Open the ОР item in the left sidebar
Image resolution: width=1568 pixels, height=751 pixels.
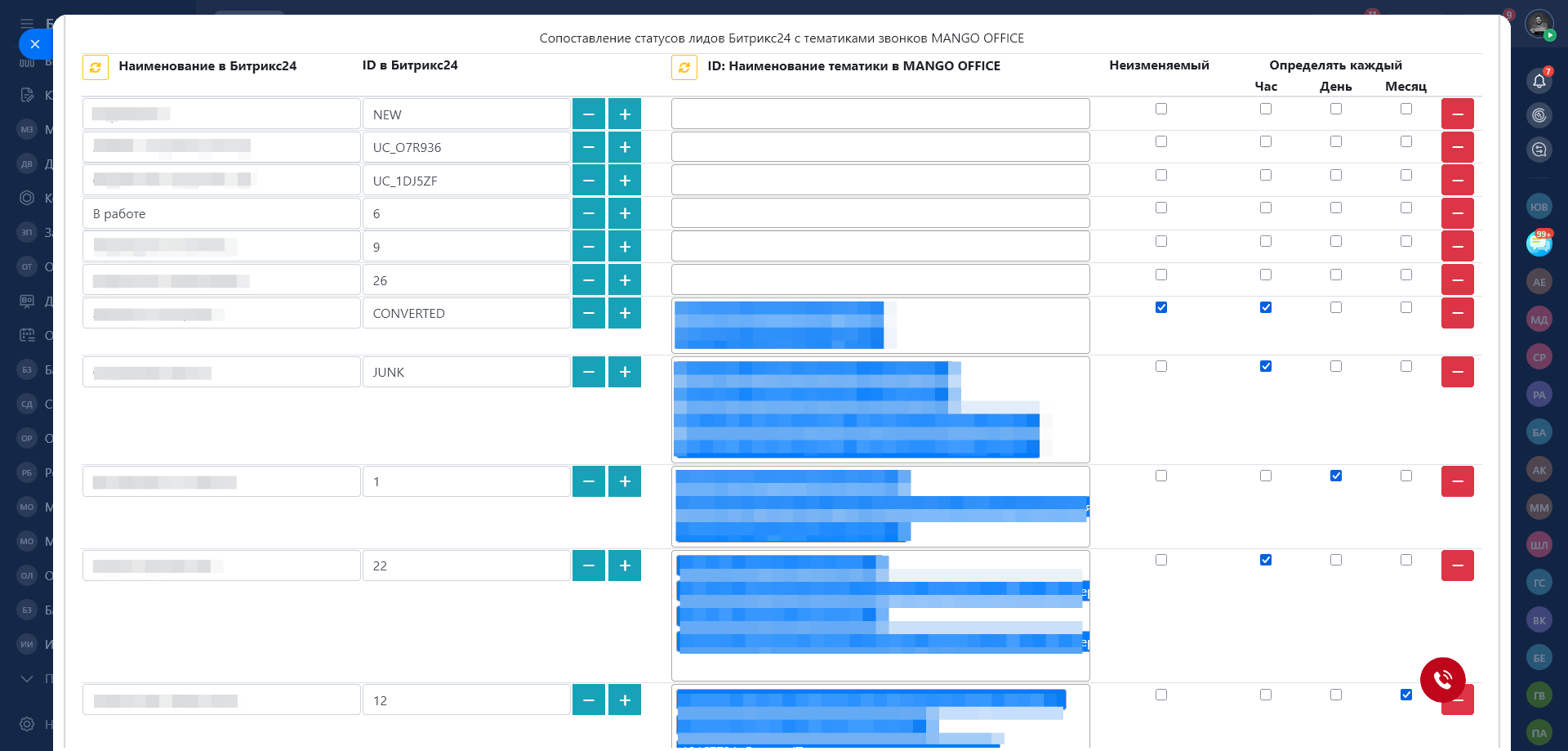pyautogui.click(x=27, y=438)
